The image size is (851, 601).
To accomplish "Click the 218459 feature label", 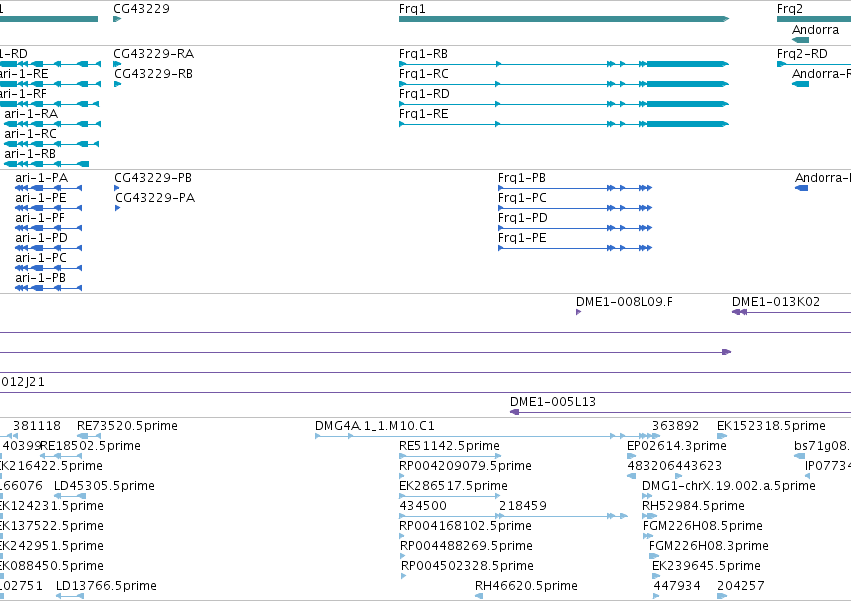I will tap(523, 506).
